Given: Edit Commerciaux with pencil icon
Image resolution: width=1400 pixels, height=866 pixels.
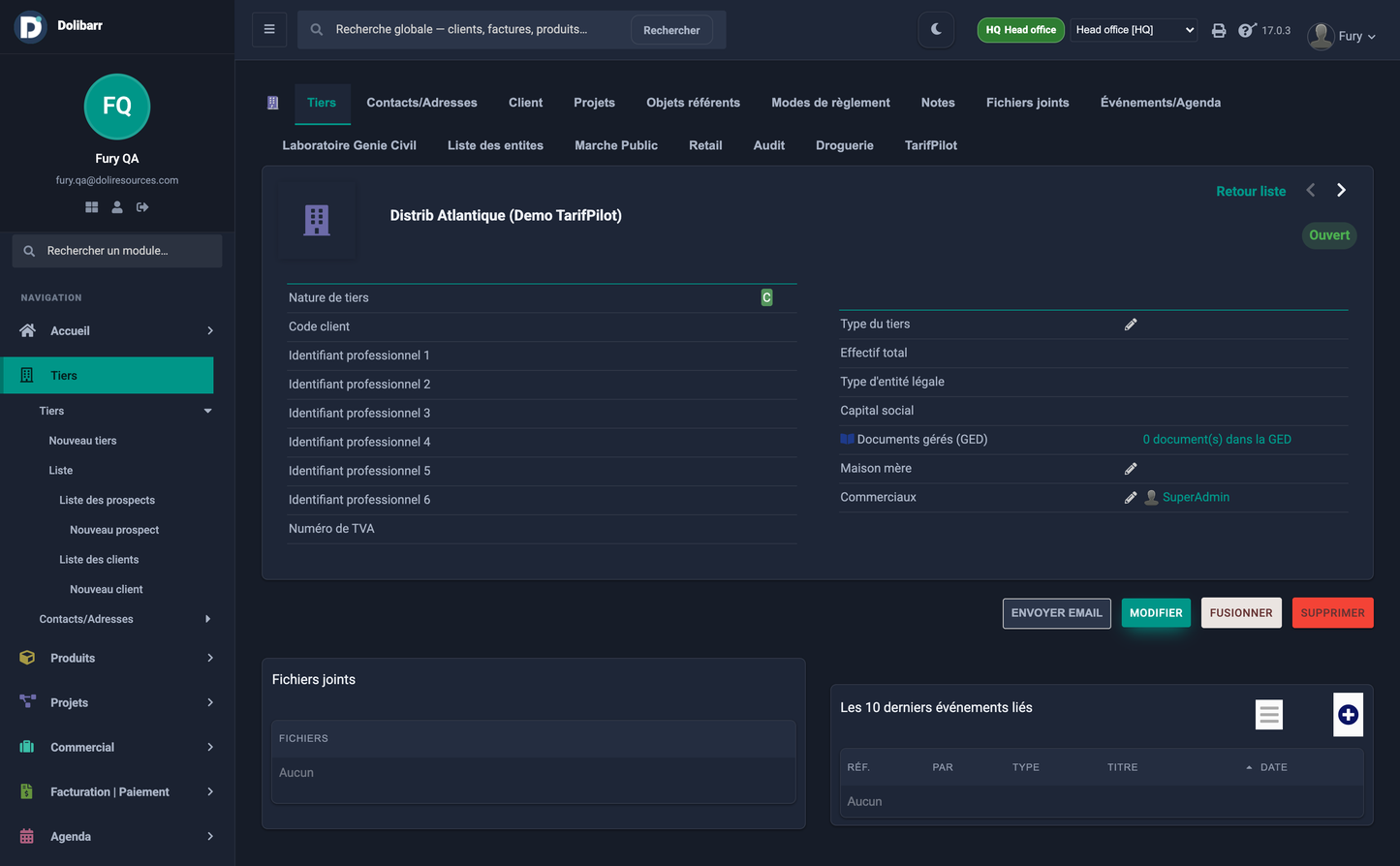Looking at the screenshot, I should 1131,498.
